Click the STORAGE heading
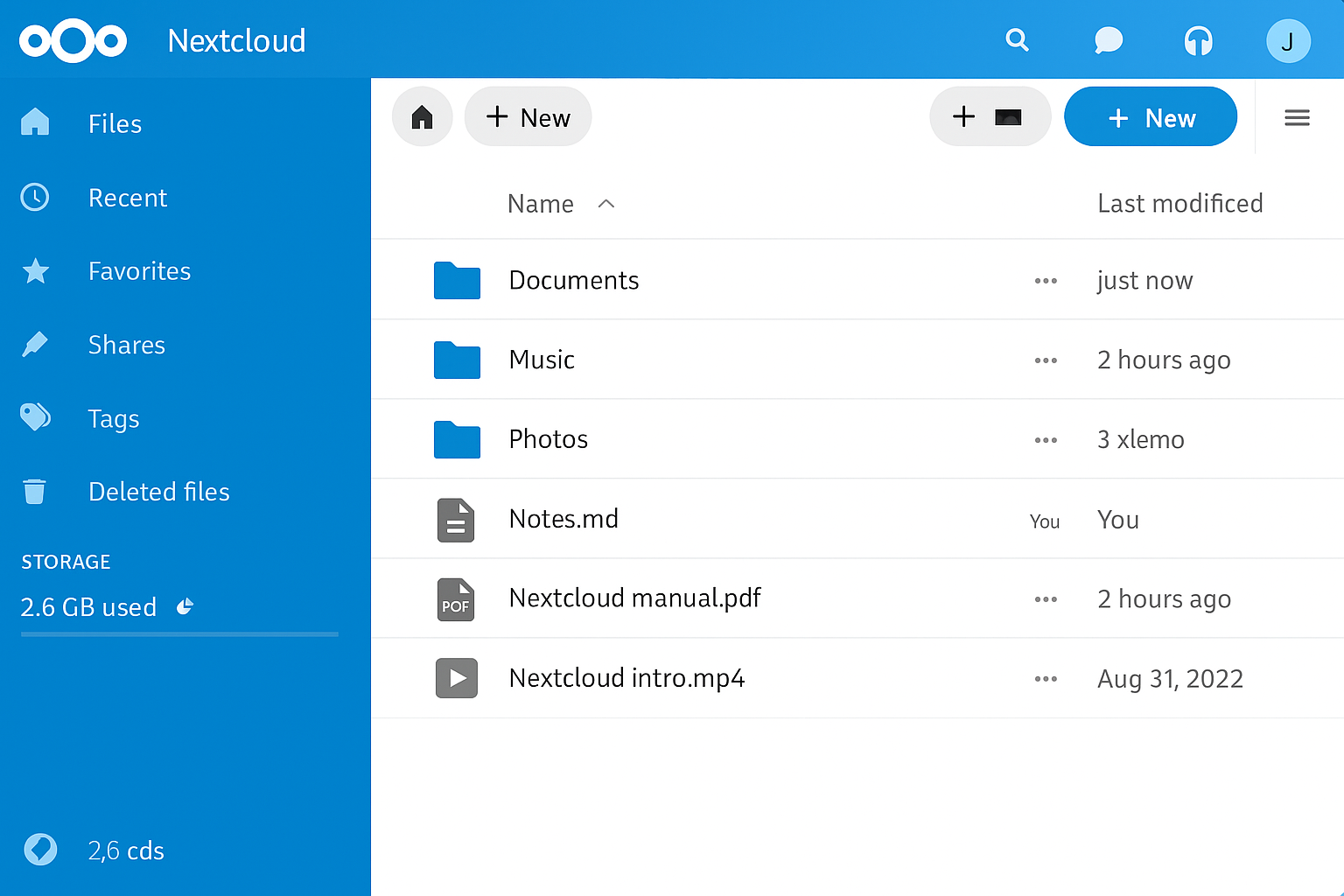Screen dimensions: 1344x896 [66, 562]
